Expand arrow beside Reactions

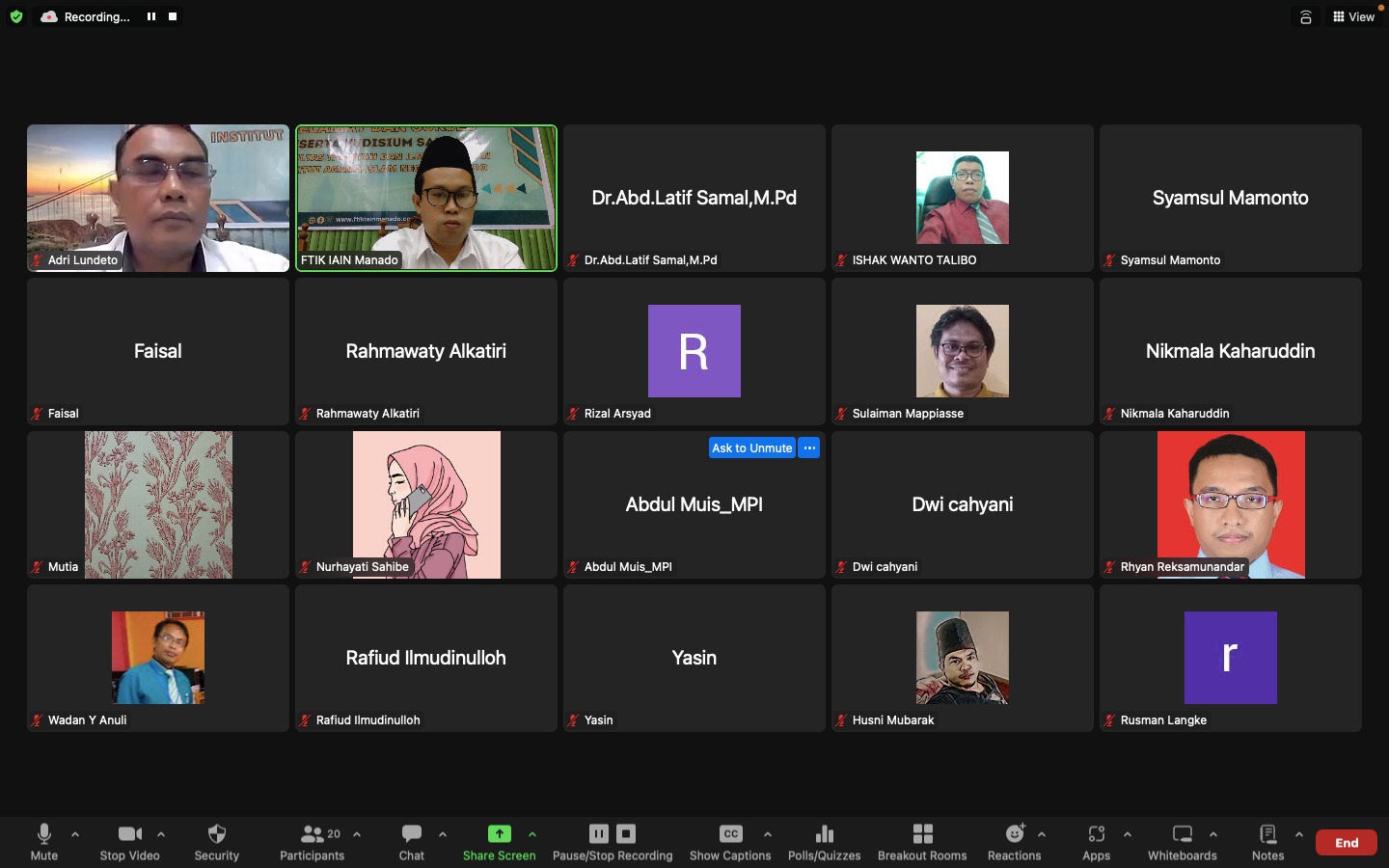click(x=1042, y=834)
